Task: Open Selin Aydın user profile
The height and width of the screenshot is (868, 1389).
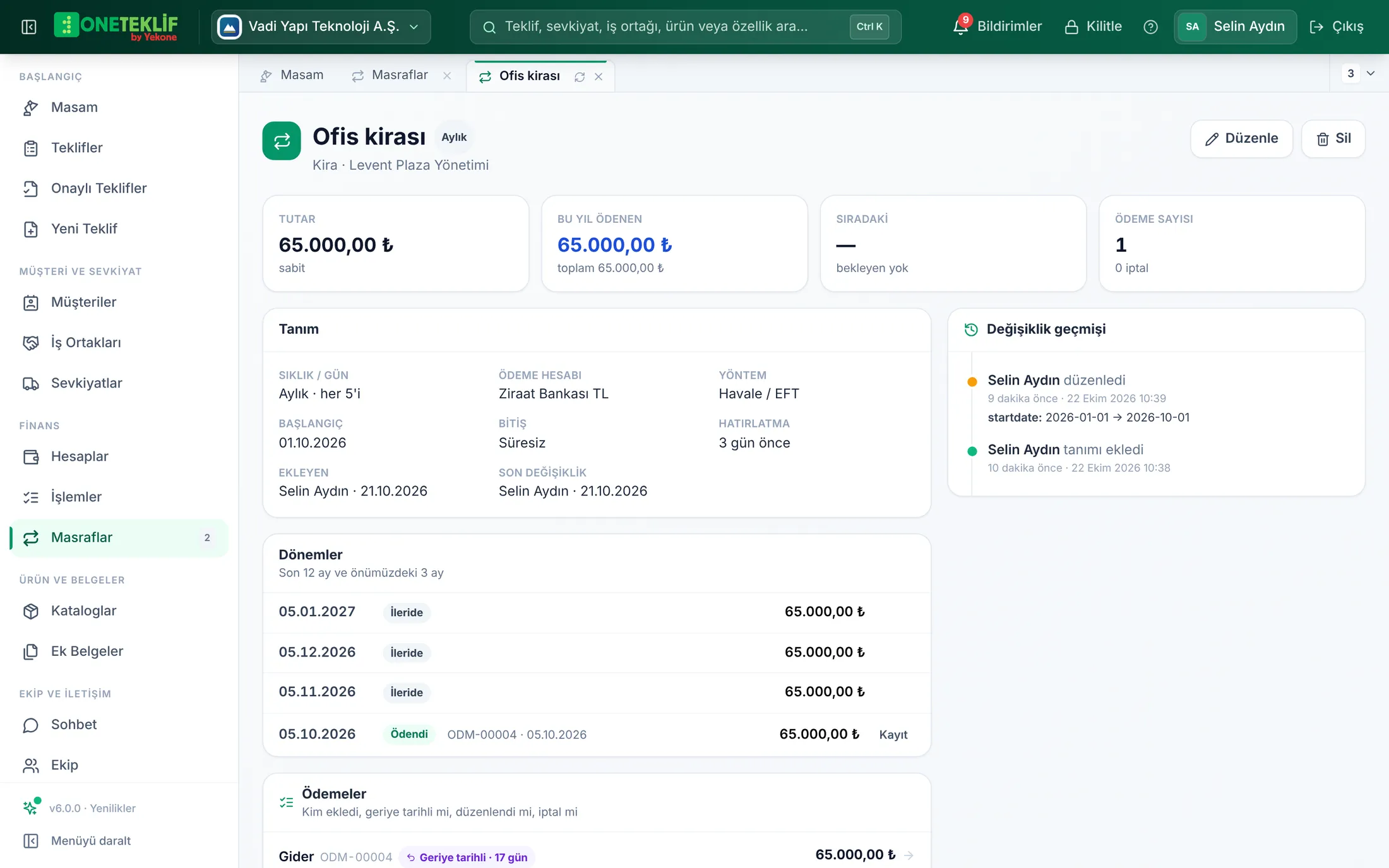Action: pos(1235,27)
